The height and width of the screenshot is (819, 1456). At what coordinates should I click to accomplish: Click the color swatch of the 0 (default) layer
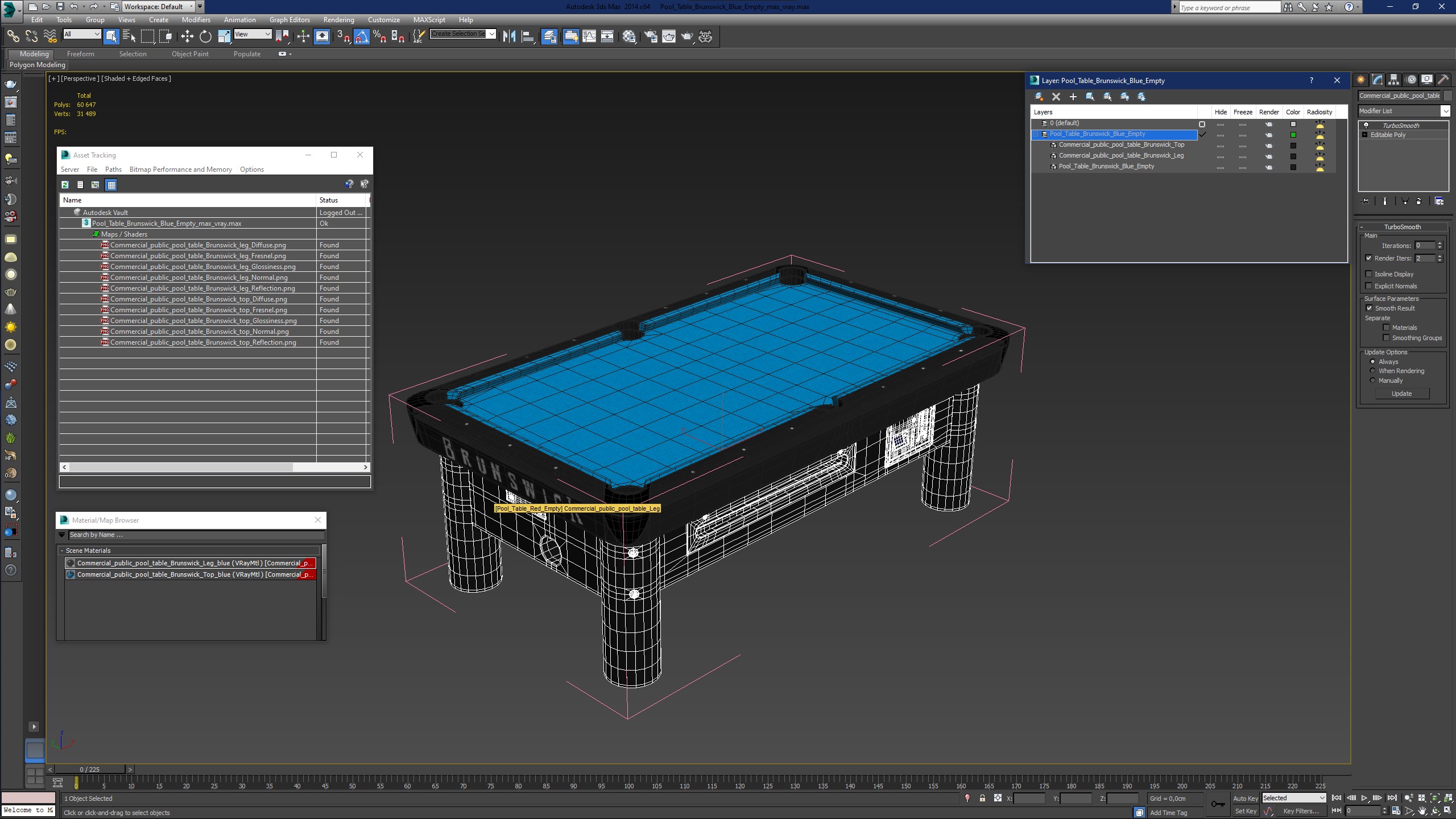pyautogui.click(x=1293, y=124)
